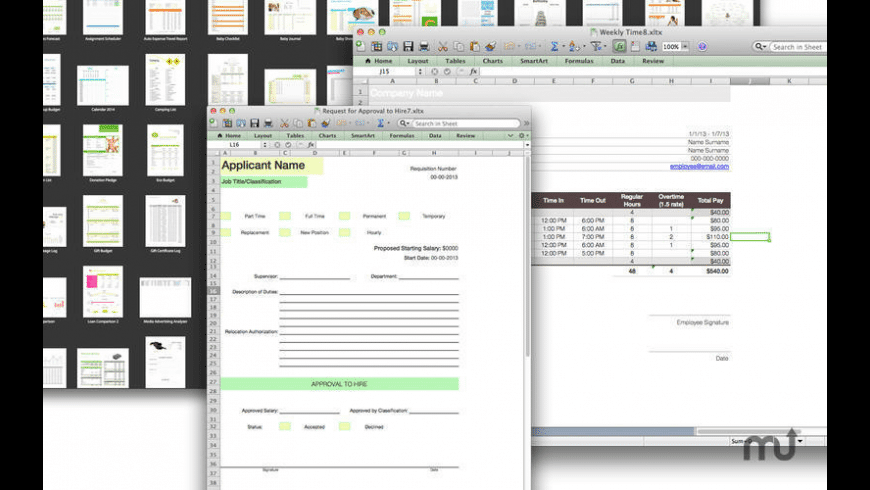This screenshot has height=490, width=870.
Task: Click the employee@email.com link
Action: pos(699,166)
